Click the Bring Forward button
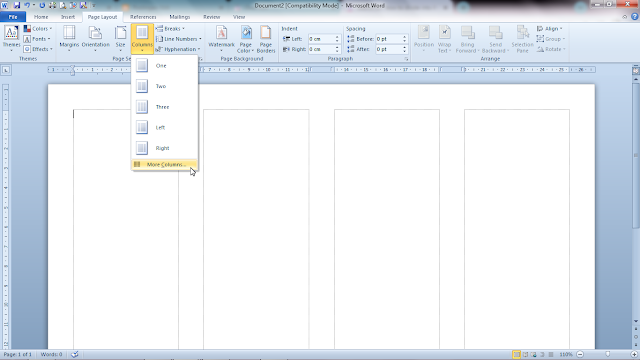 pyautogui.click(x=467, y=39)
